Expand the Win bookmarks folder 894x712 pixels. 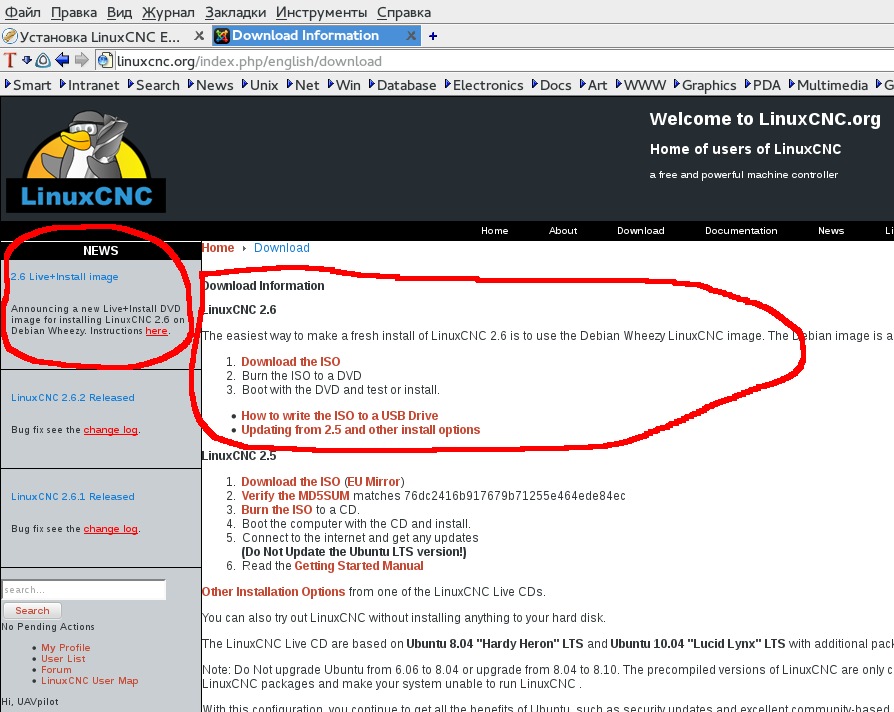point(344,85)
